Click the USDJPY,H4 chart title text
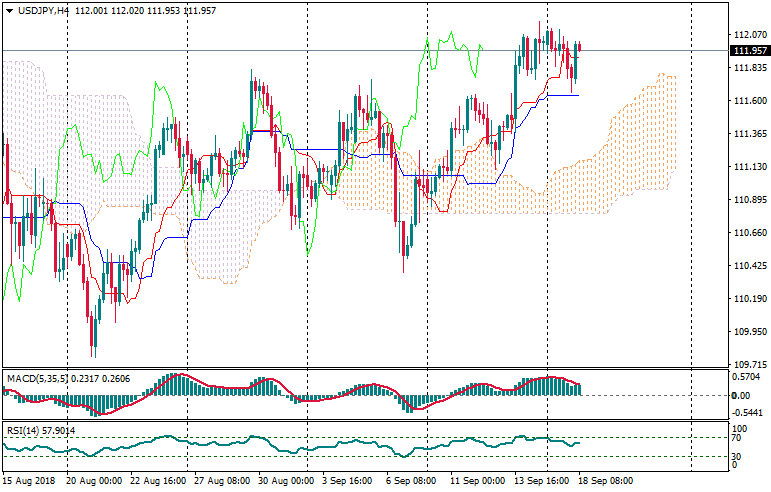Image resolution: width=771 pixels, height=492 pixels. tap(44, 10)
